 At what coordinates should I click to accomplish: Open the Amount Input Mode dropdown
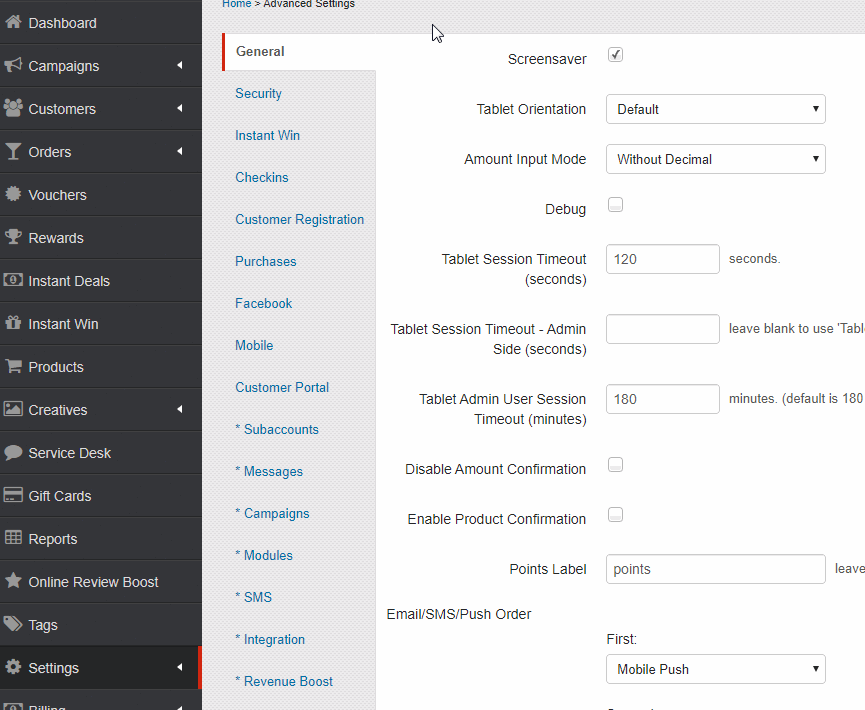pyautogui.click(x=715, y=158)
